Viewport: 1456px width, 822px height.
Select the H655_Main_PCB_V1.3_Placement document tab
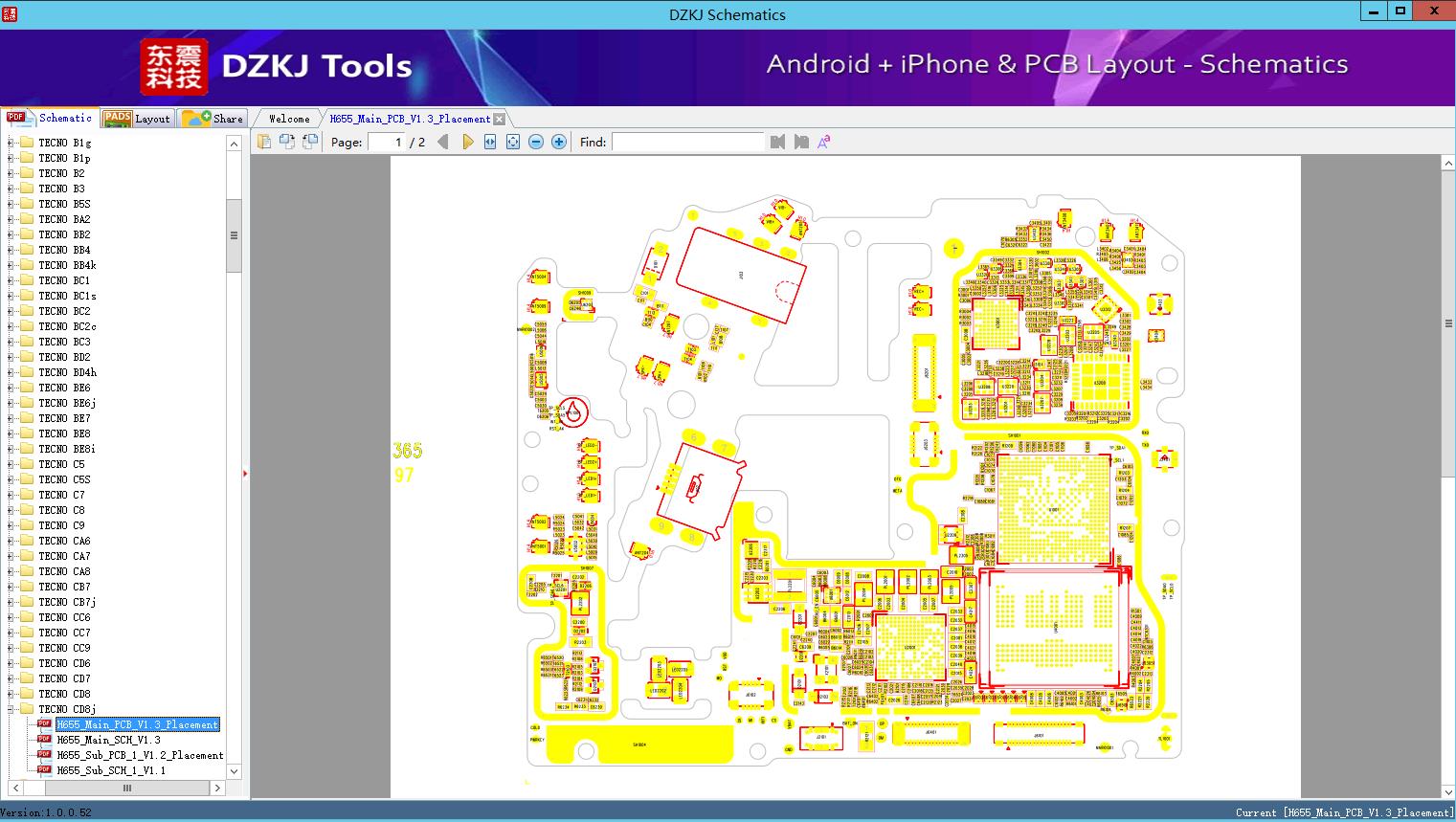410,119
